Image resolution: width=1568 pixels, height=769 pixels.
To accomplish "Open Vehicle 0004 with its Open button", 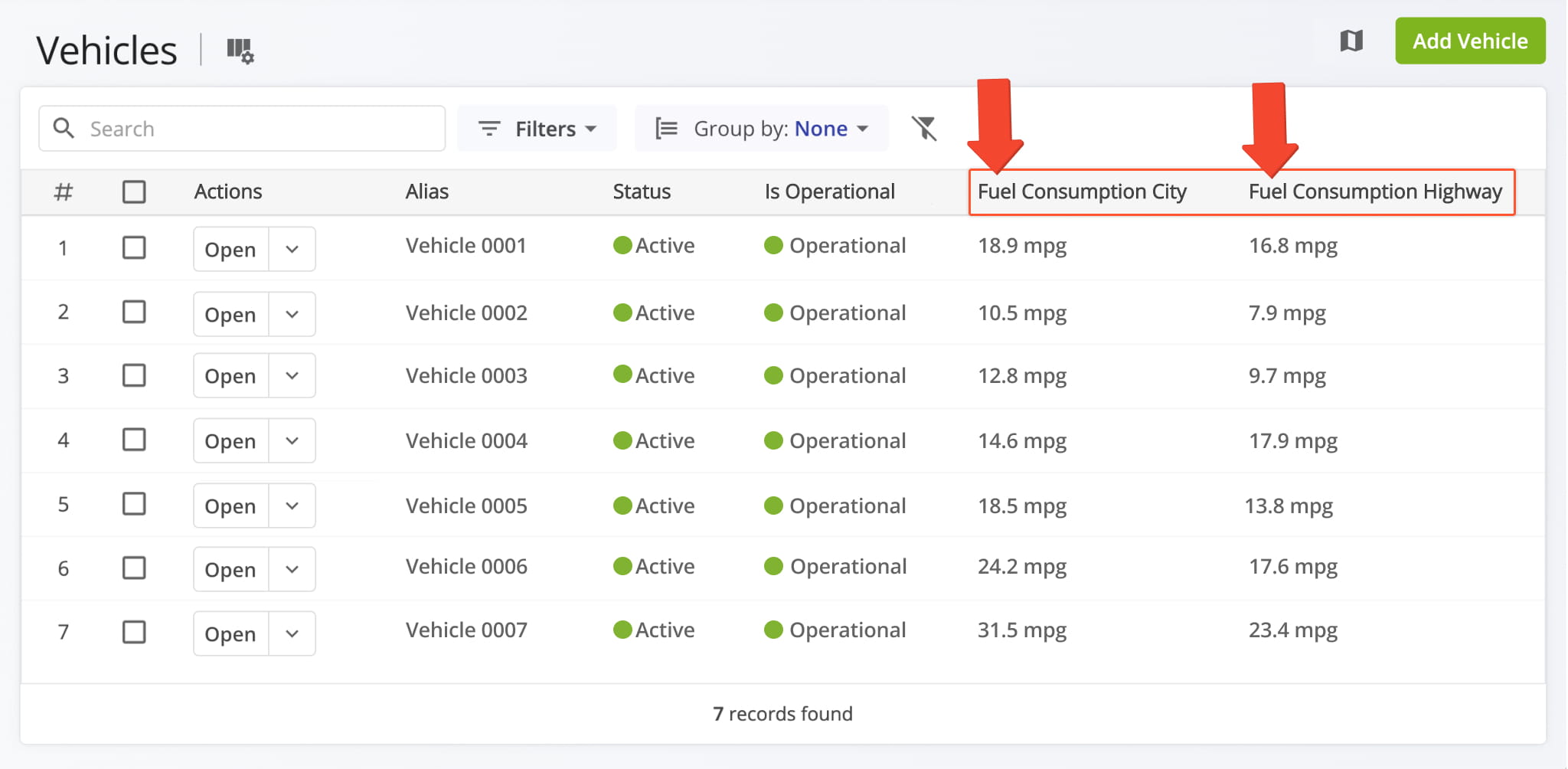I will pos(230,440).
